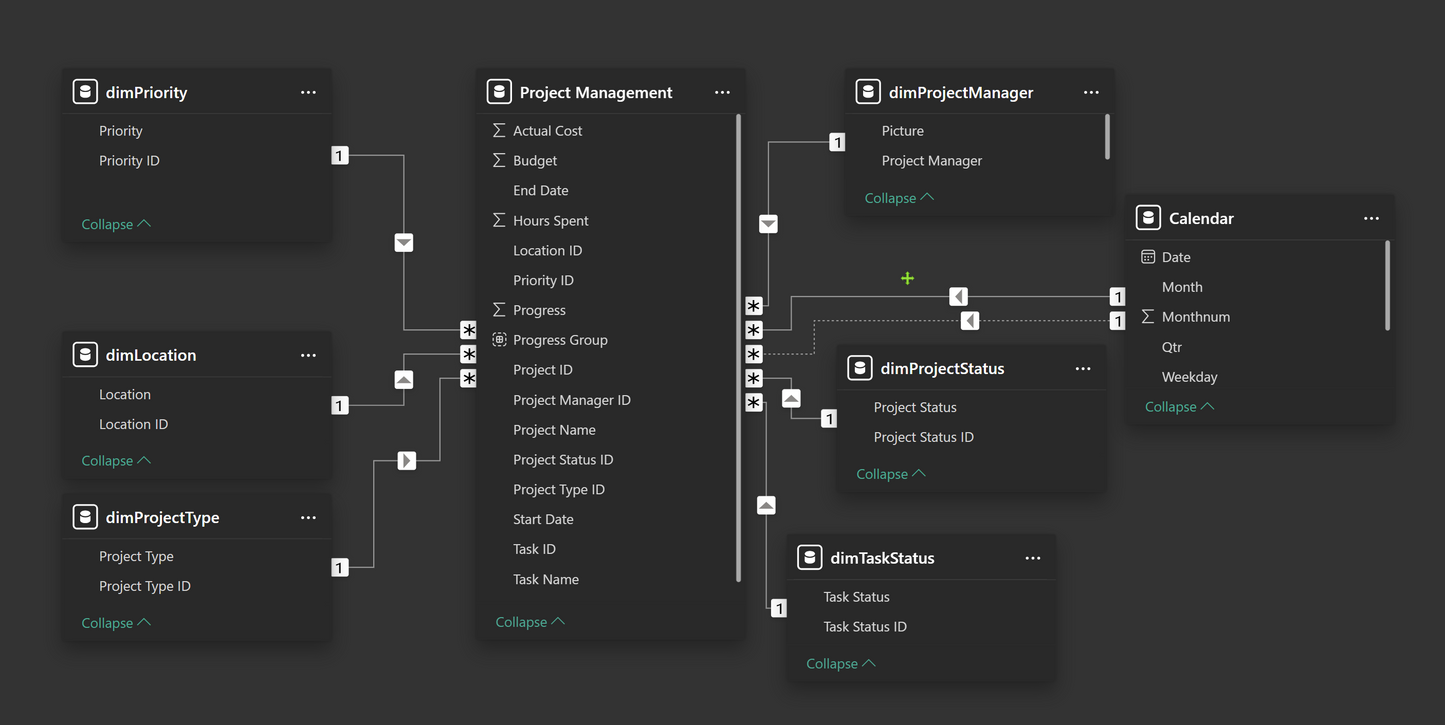The image size is (1445, 725).
Task: Select the Qtr field in Calendar
Action: pos(1171,347)
